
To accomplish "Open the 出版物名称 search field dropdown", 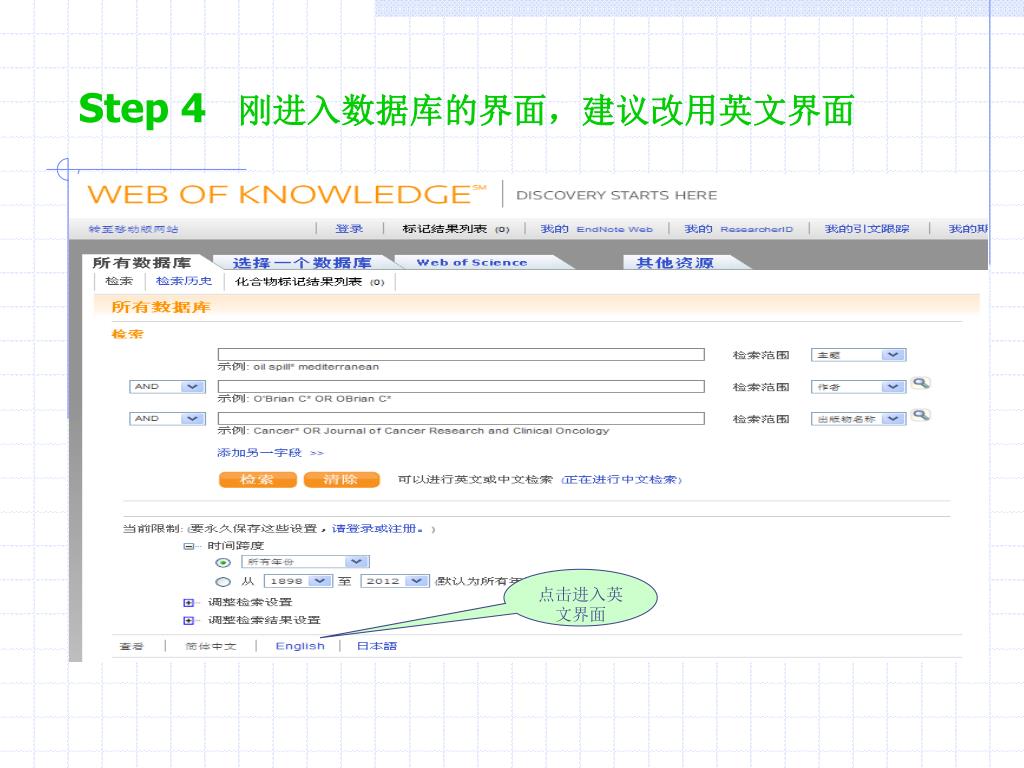I will [858, 419].
